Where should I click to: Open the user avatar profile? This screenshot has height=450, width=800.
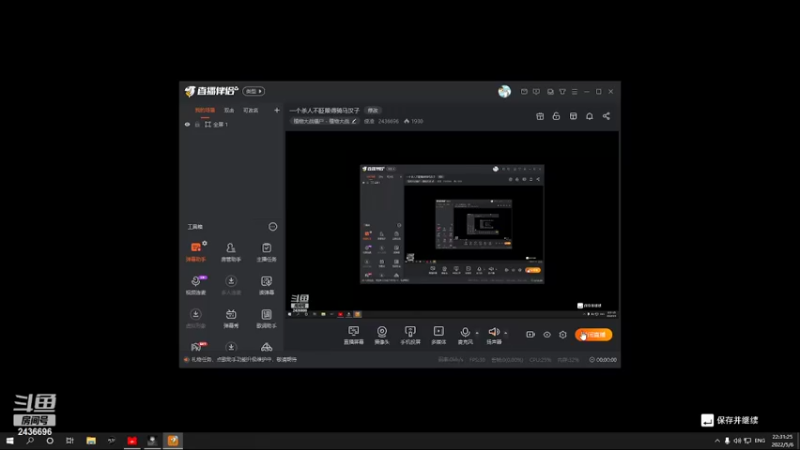[x=504, y=91]
